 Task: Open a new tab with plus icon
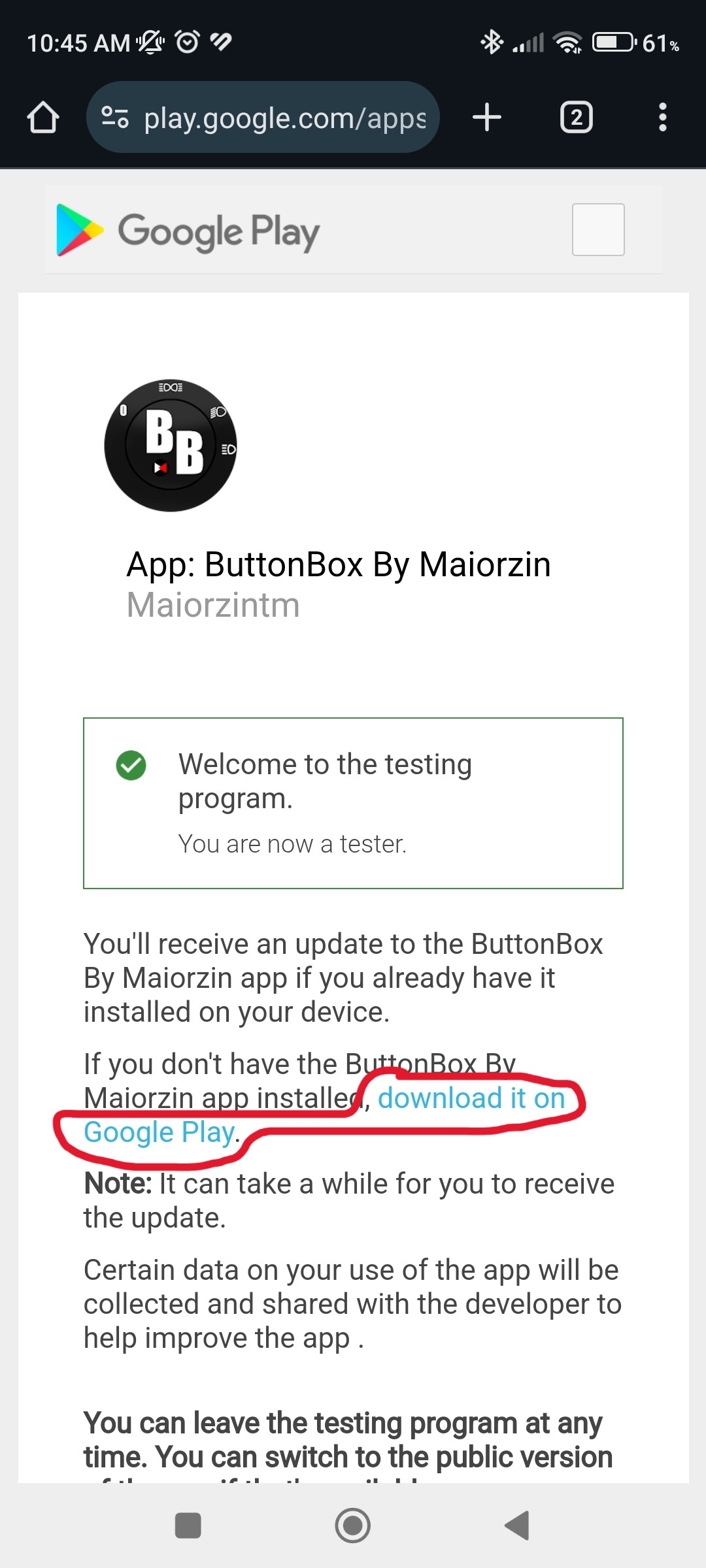(487, 118)
